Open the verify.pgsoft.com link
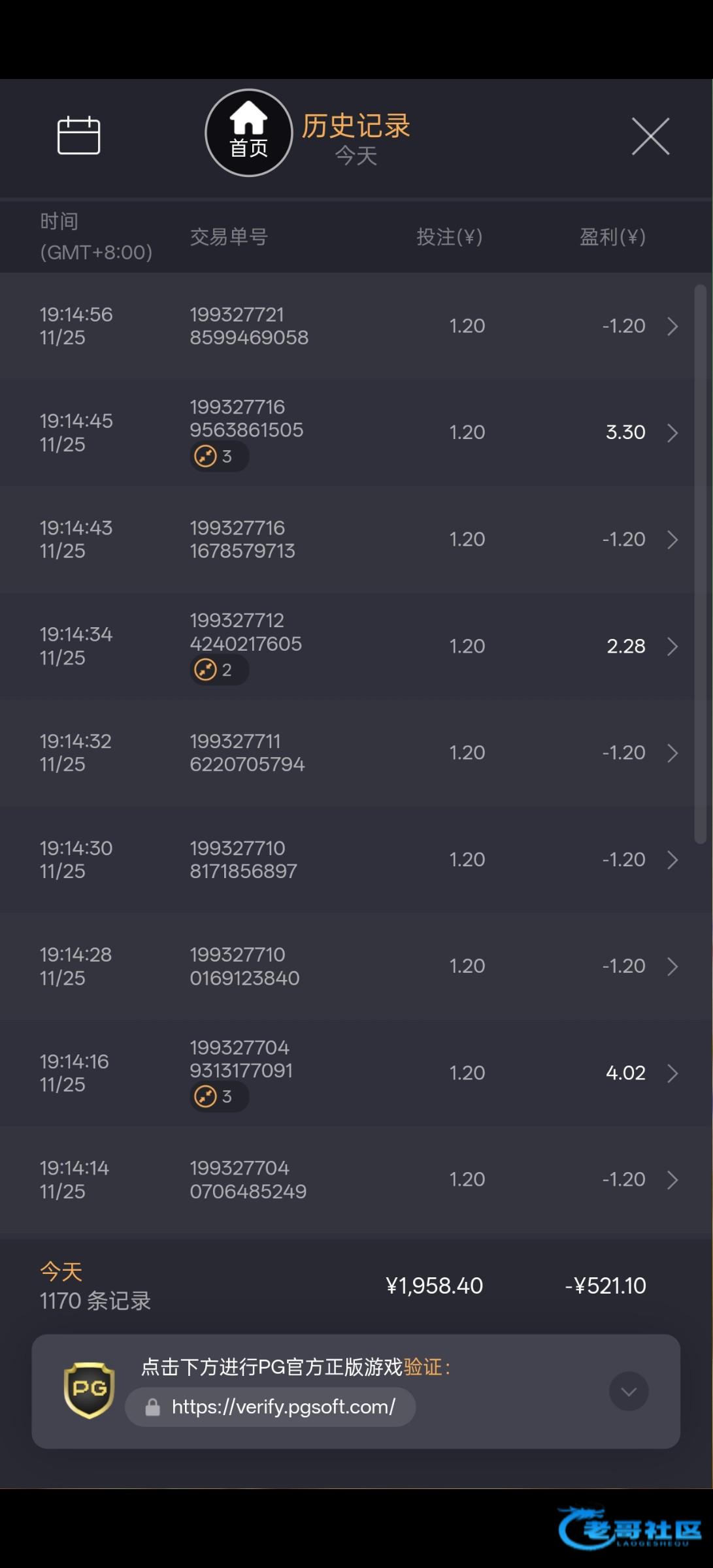 click(x=283, y=1407)
